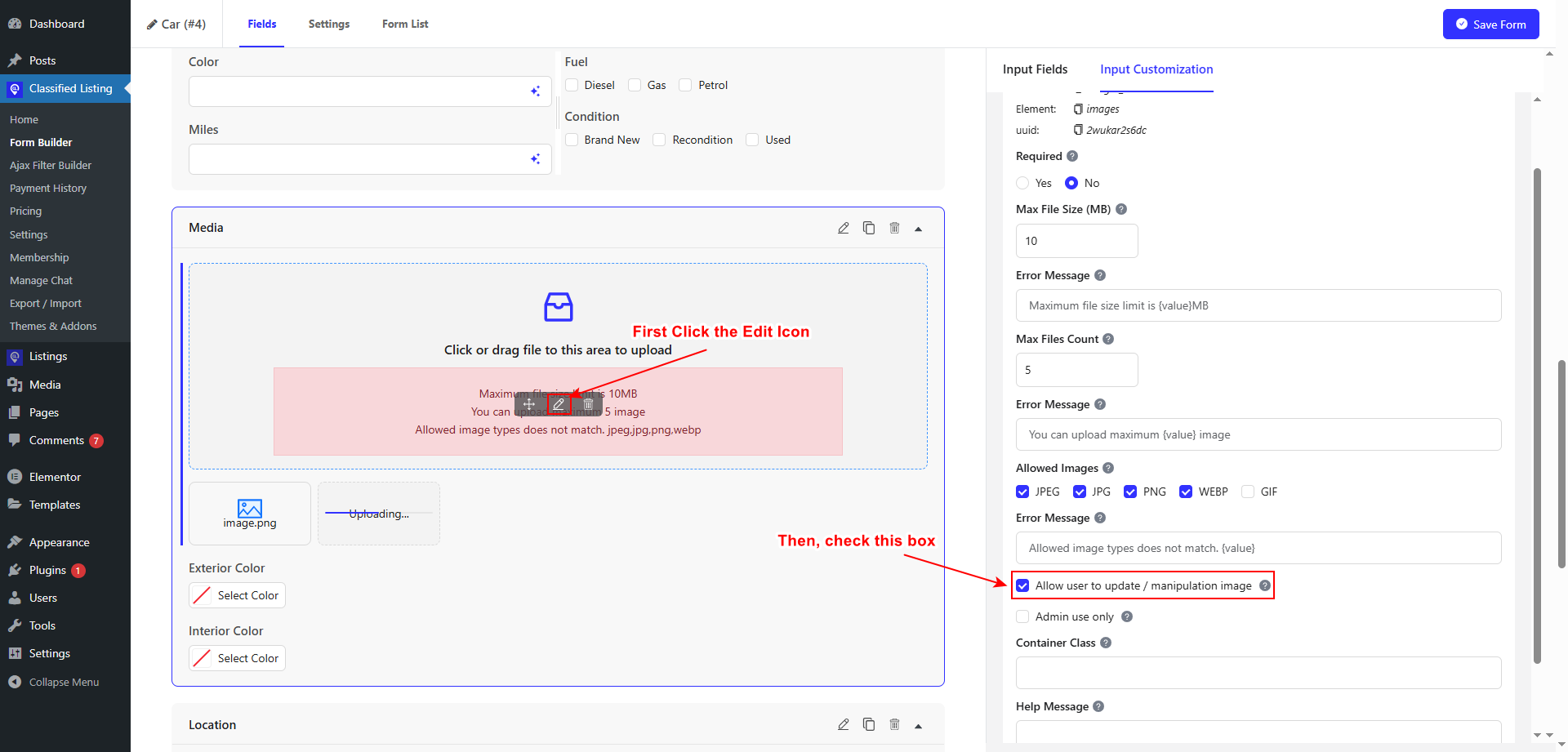Click the pencil icon beside Car (#4)
The width and height of the screenshot is (1568, 752).
pyautogui.click(x=152, y=24)
